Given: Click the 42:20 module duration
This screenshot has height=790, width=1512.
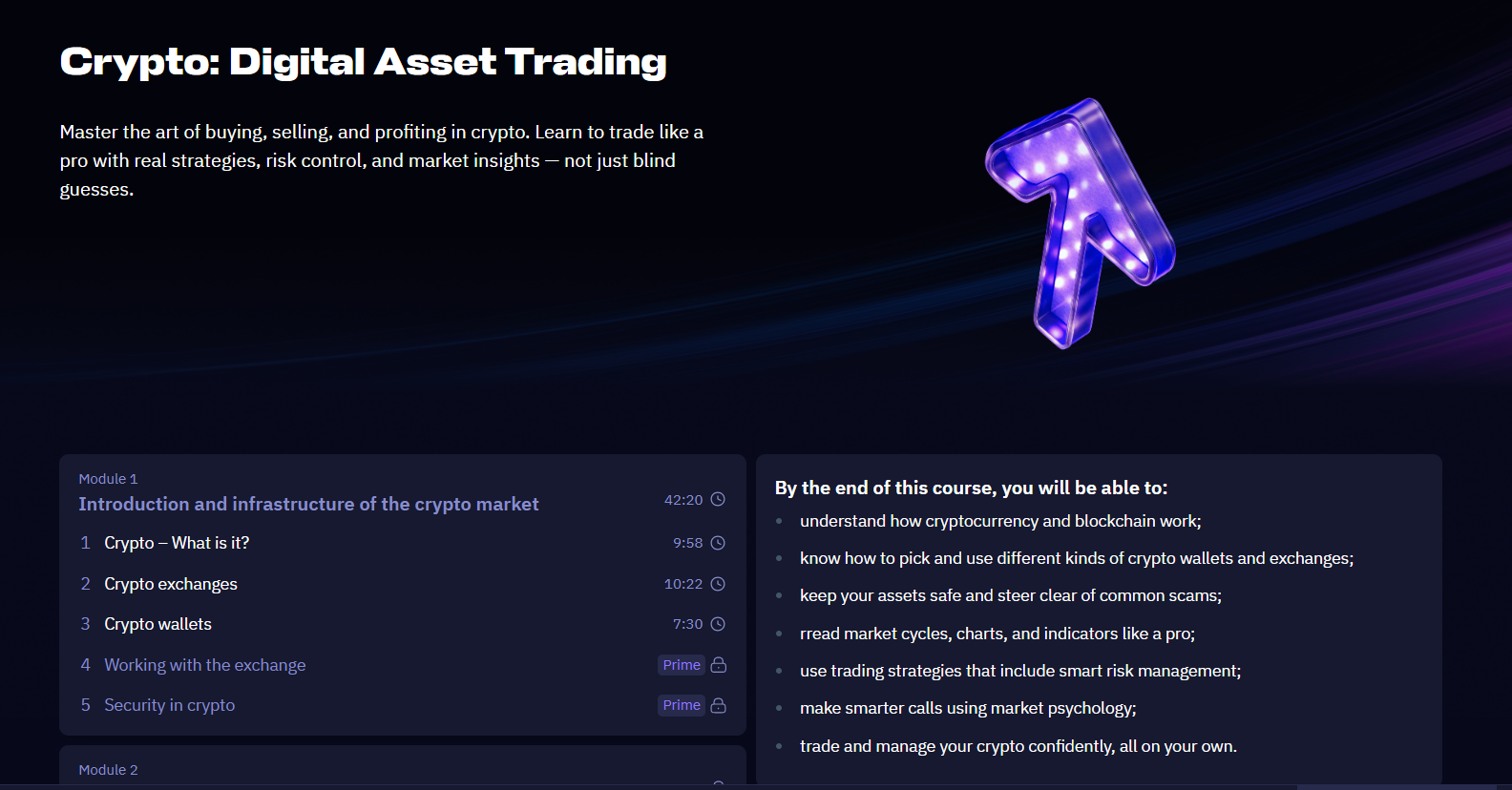Looking at the screenshot, I should (x=683, y=500).
